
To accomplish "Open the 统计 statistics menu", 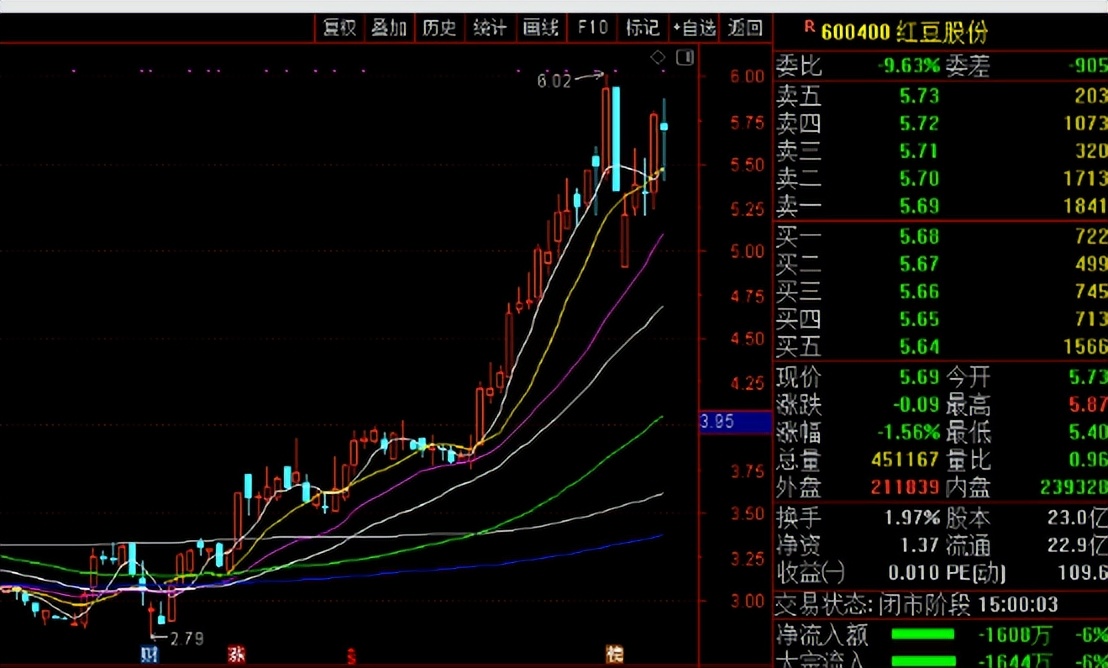I will click(x=490, y=28).
